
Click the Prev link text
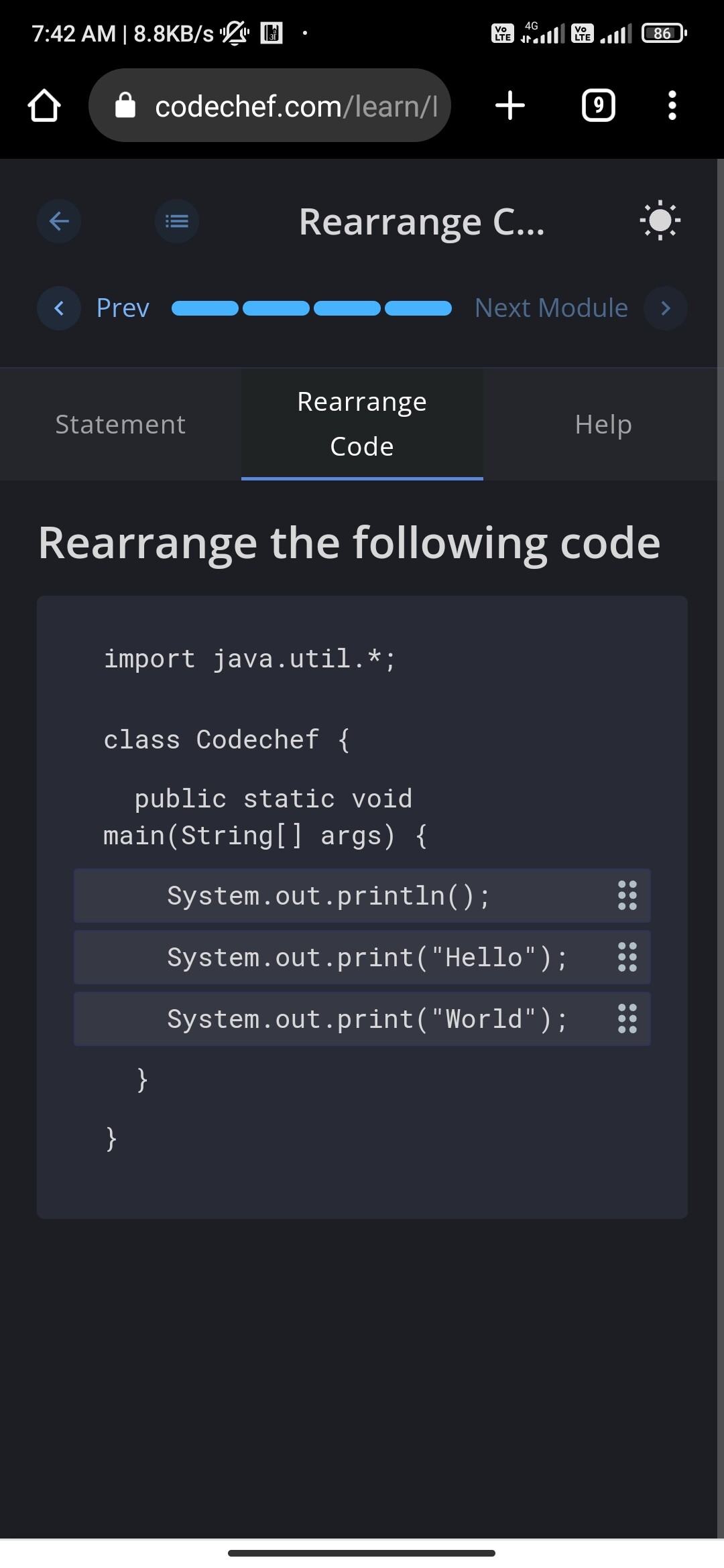123,308
